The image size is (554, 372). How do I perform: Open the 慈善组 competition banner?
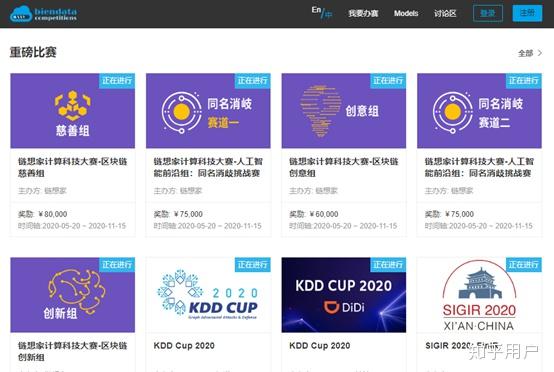(x=72, y=111)
